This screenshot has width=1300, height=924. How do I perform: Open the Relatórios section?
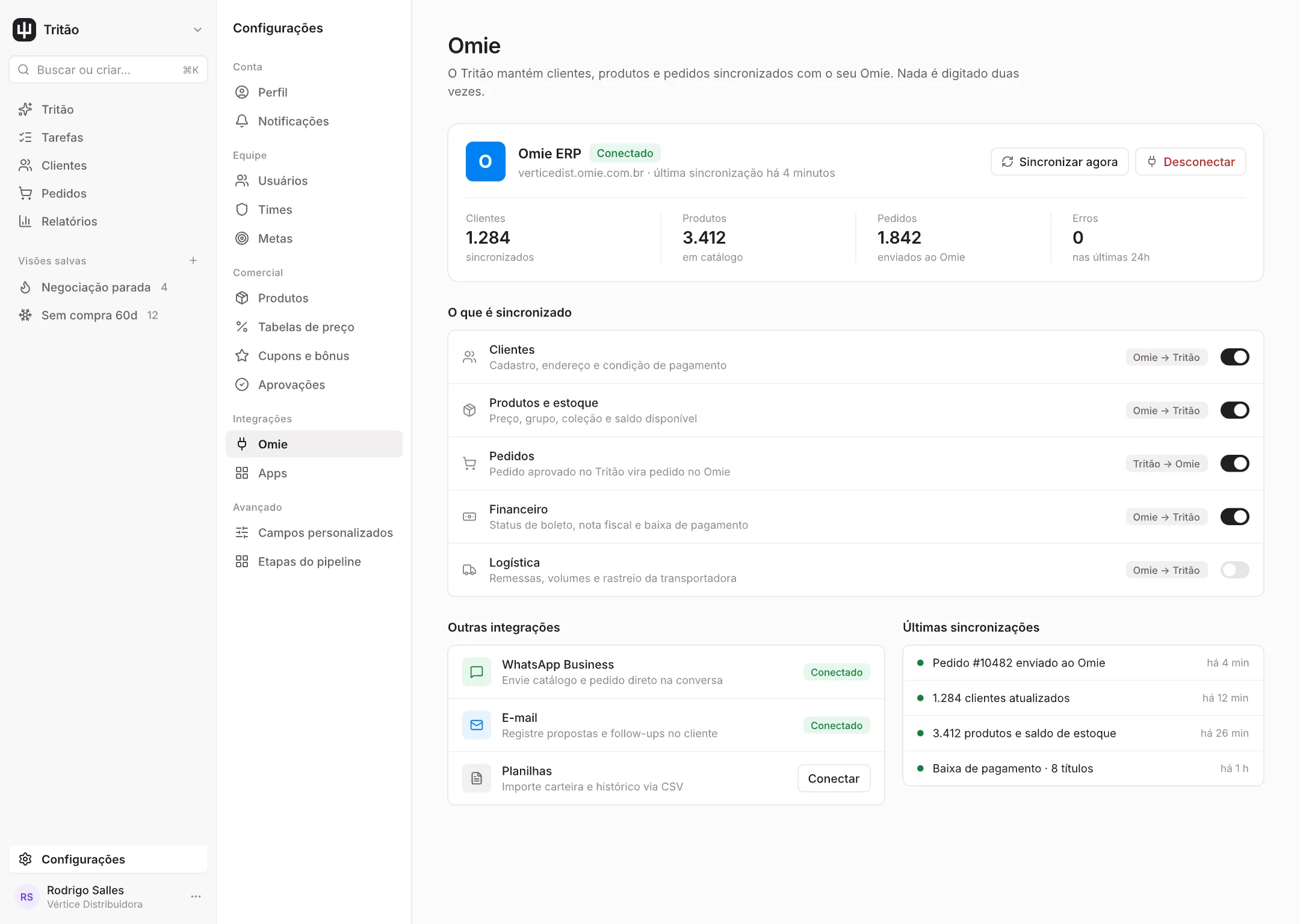tap(108, 221)
